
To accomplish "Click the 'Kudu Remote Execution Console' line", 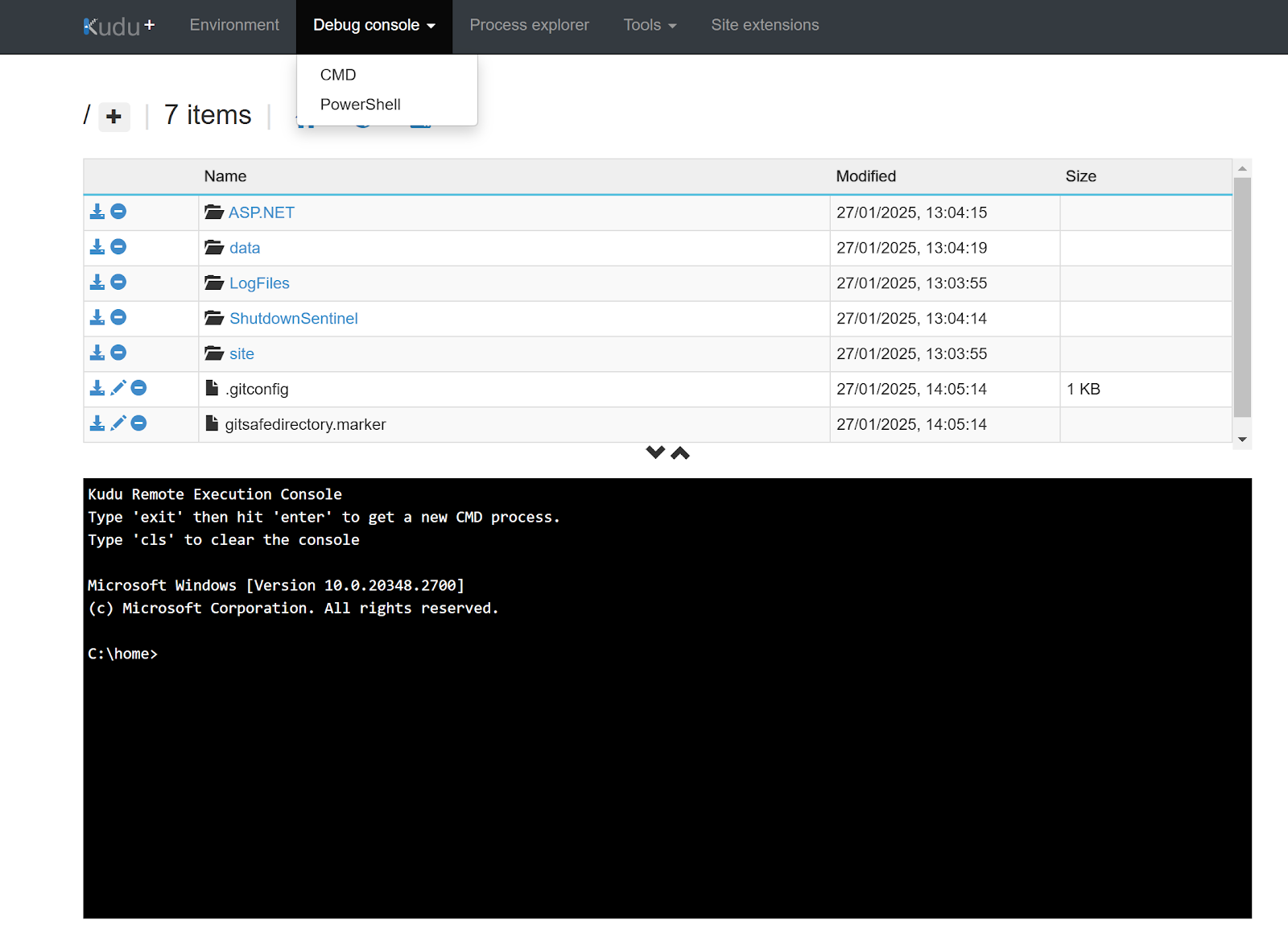I will coord(215,494).
